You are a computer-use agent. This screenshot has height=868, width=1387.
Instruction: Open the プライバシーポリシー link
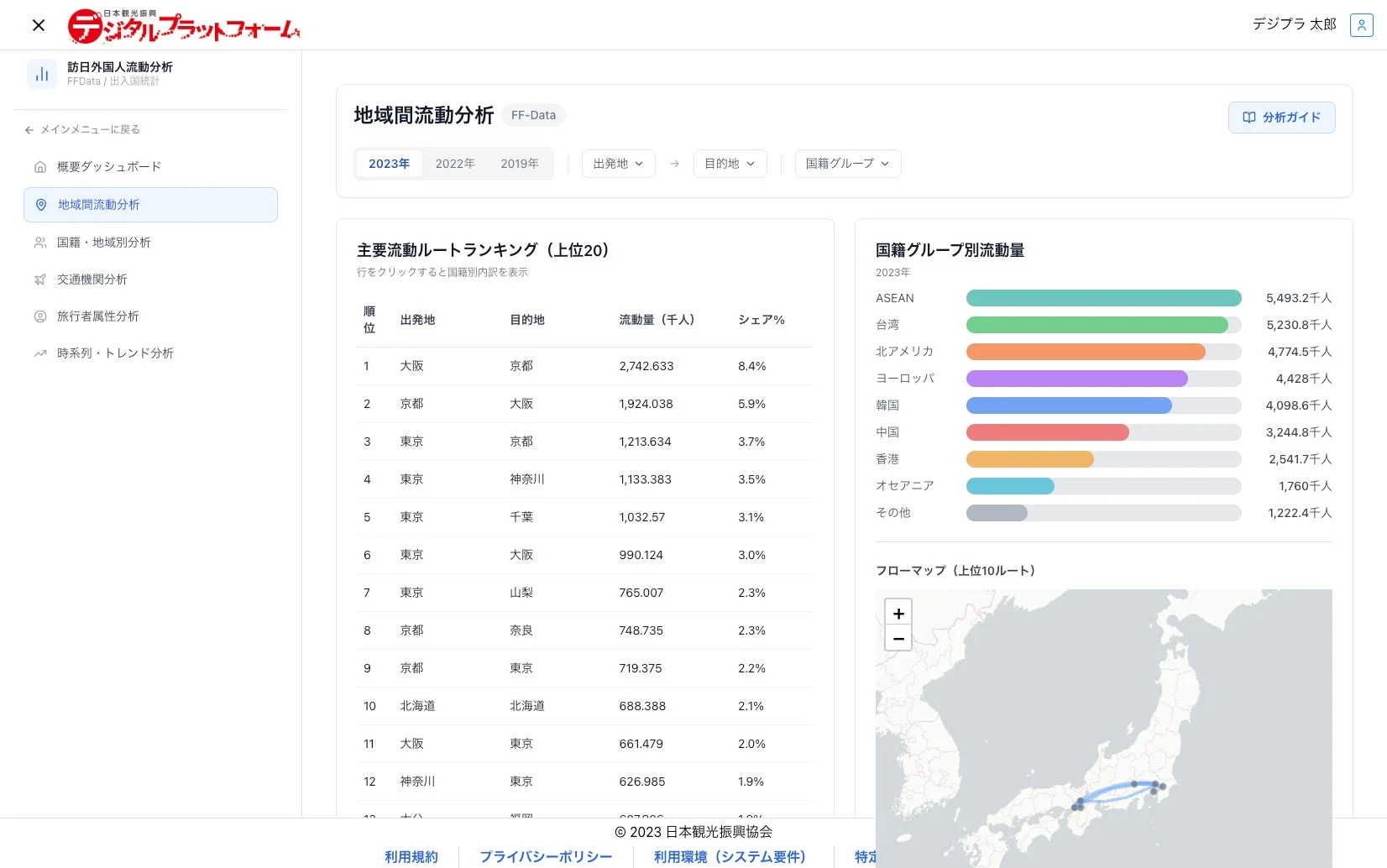(x=547, y=856)
